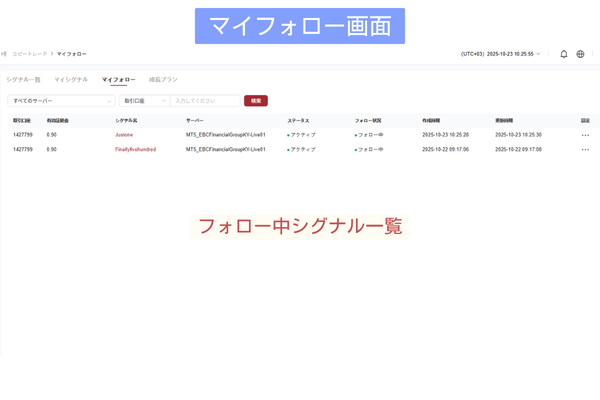Click the sidebar menu collapse icon
This screenshot has width=600, height=400.
[4, 54]
